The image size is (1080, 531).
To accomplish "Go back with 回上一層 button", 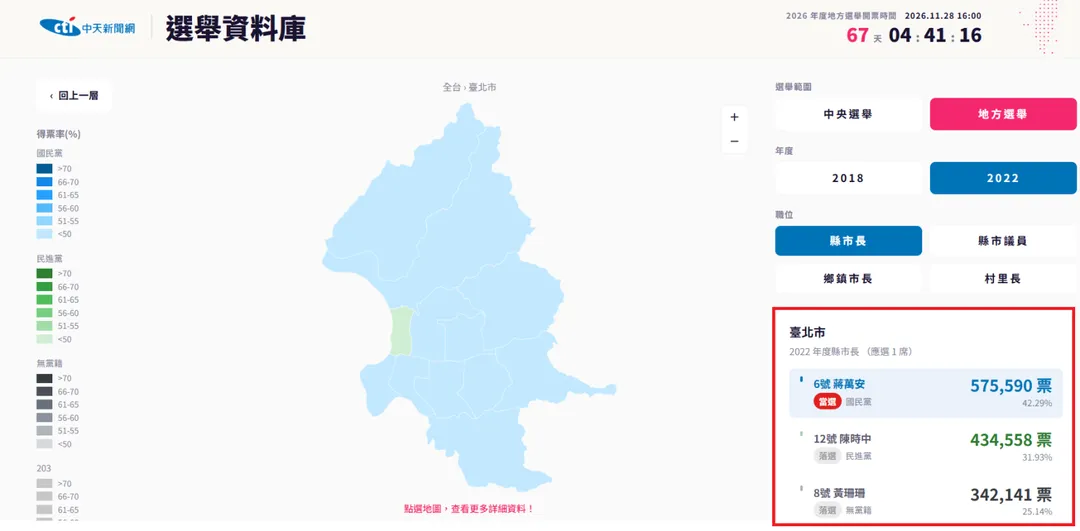I will (x=74, y=96).
